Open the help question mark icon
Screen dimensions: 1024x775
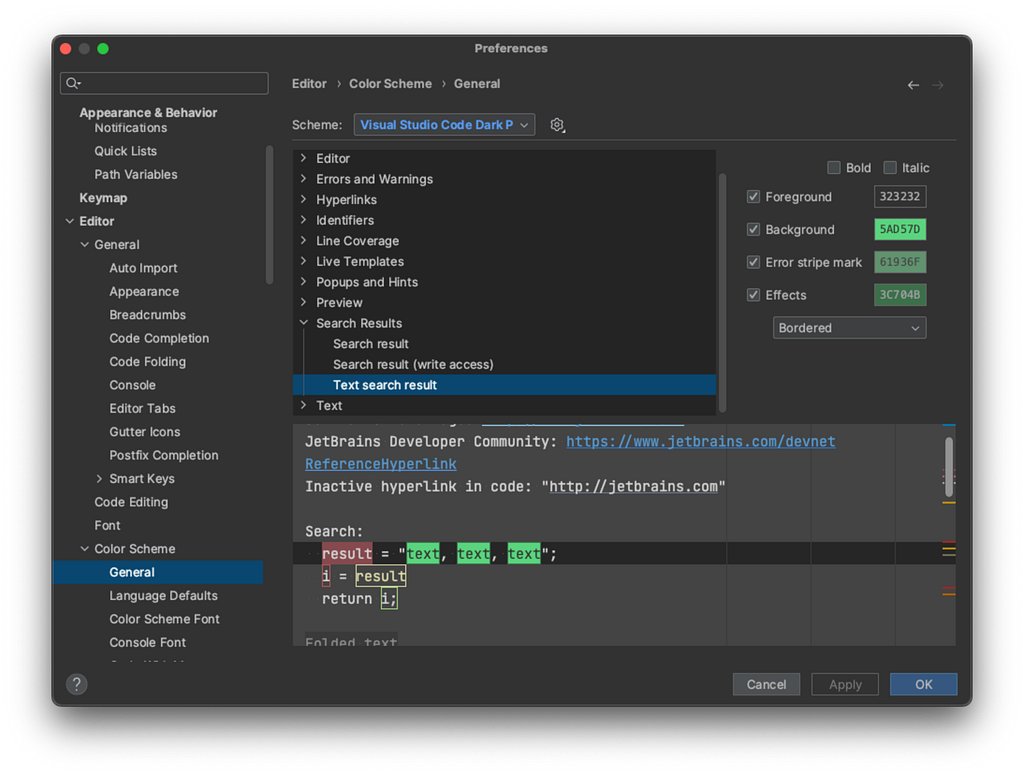click(76, 684)
